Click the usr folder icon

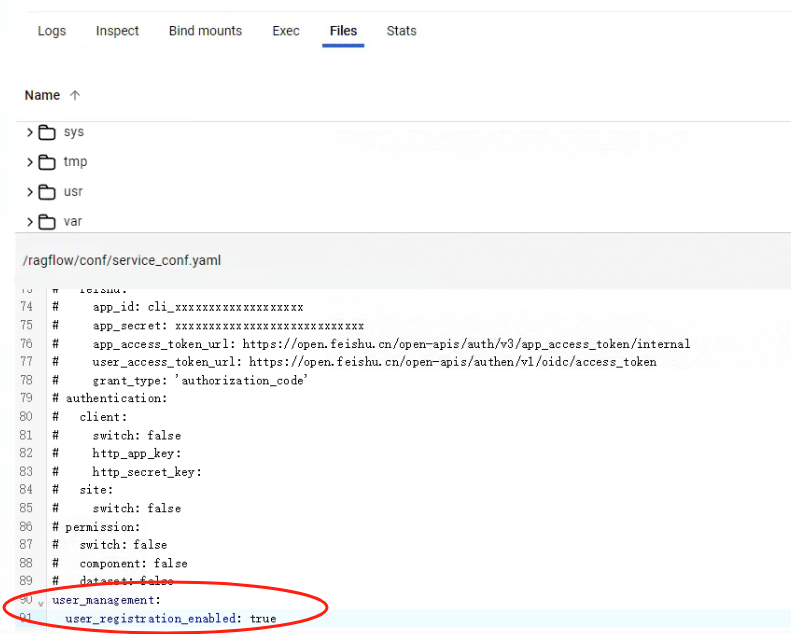tap(47, 192)
